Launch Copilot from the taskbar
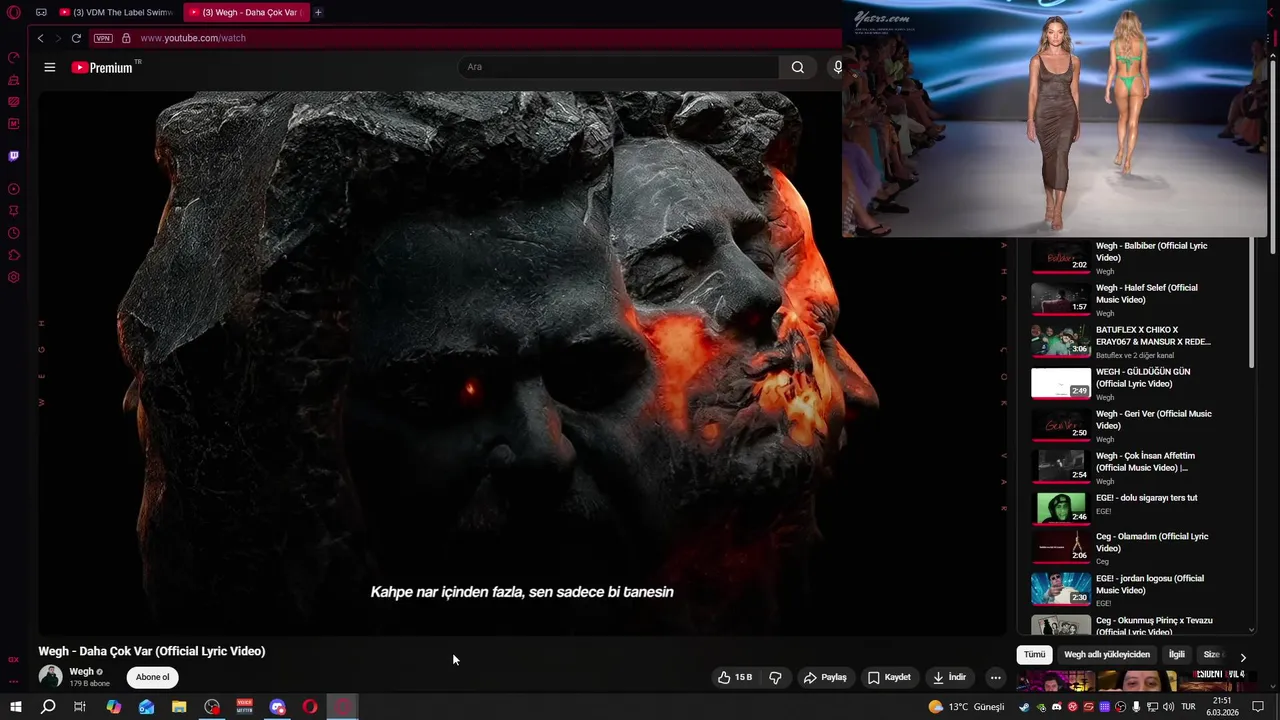Viewport: 1280px width, 720px height. [x=114, y=707]
